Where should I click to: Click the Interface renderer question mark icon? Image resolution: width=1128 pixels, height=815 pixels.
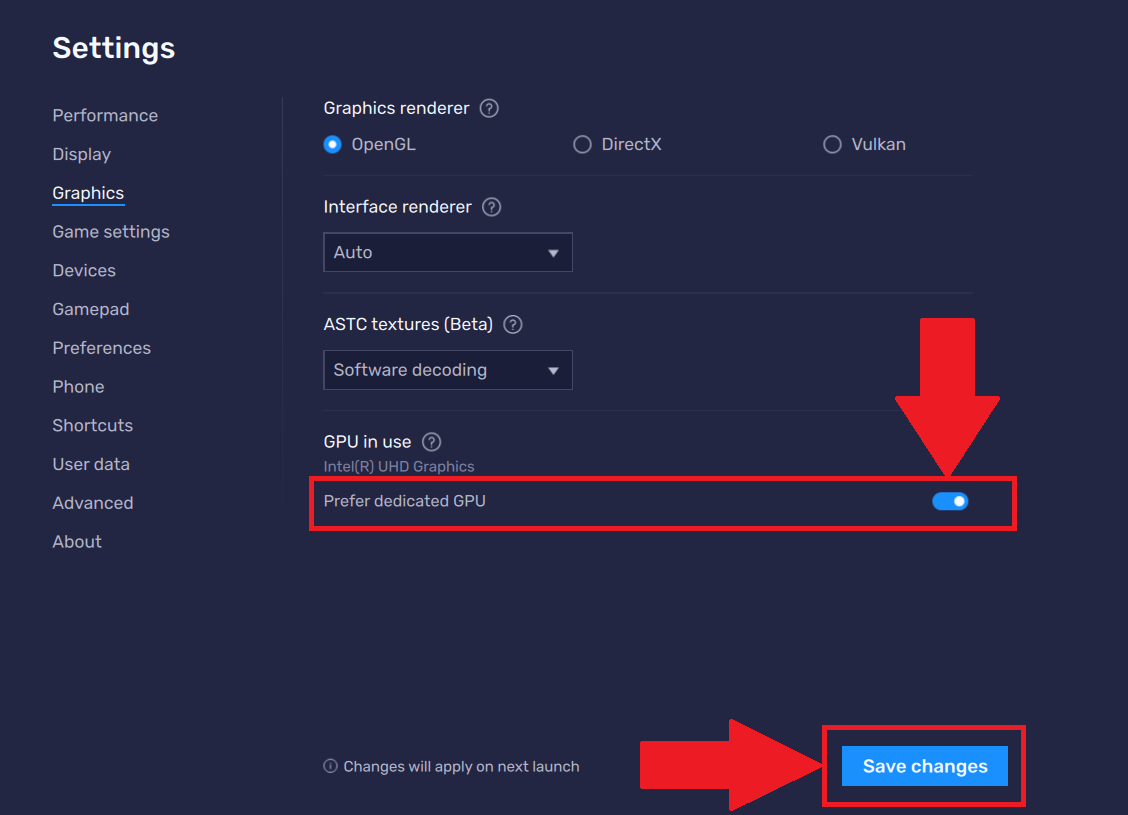coord(491,207)
